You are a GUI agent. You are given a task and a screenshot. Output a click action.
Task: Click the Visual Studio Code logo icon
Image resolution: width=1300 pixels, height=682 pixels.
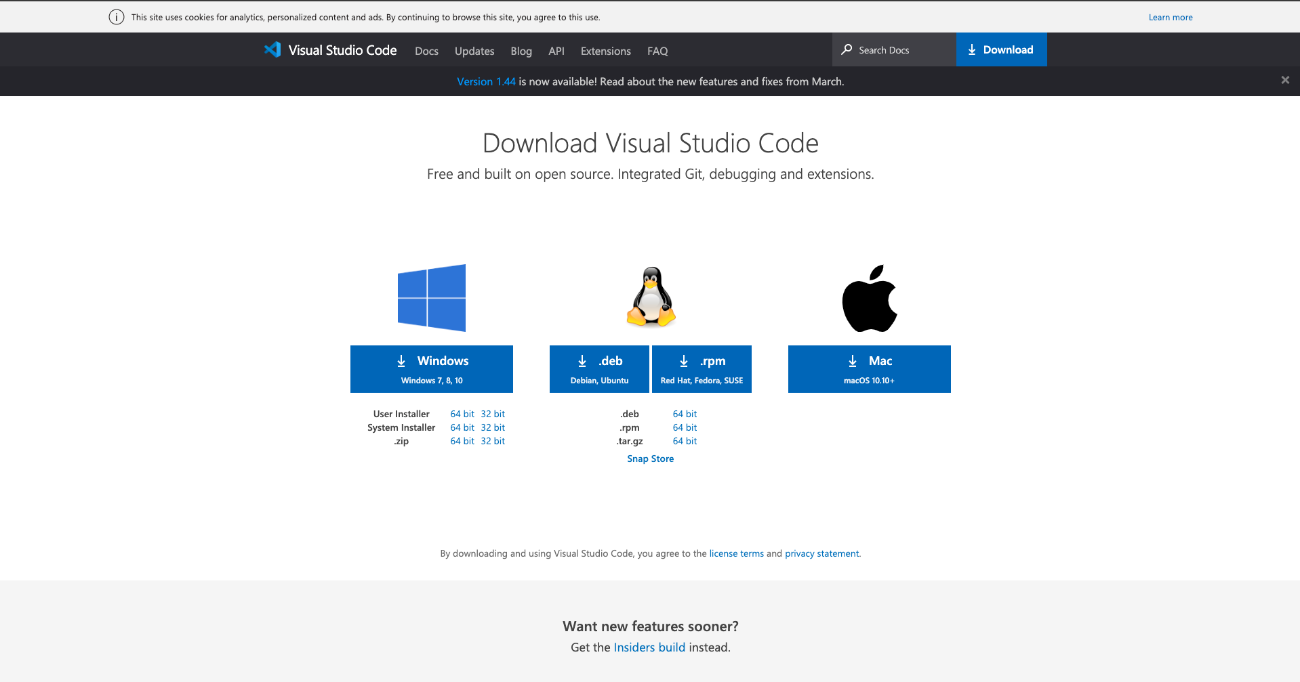pyautogui.click(x=272, y=50)
